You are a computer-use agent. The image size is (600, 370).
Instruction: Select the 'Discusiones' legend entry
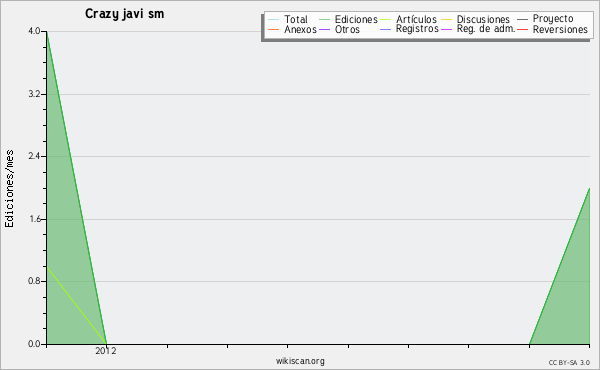point(483,20)
